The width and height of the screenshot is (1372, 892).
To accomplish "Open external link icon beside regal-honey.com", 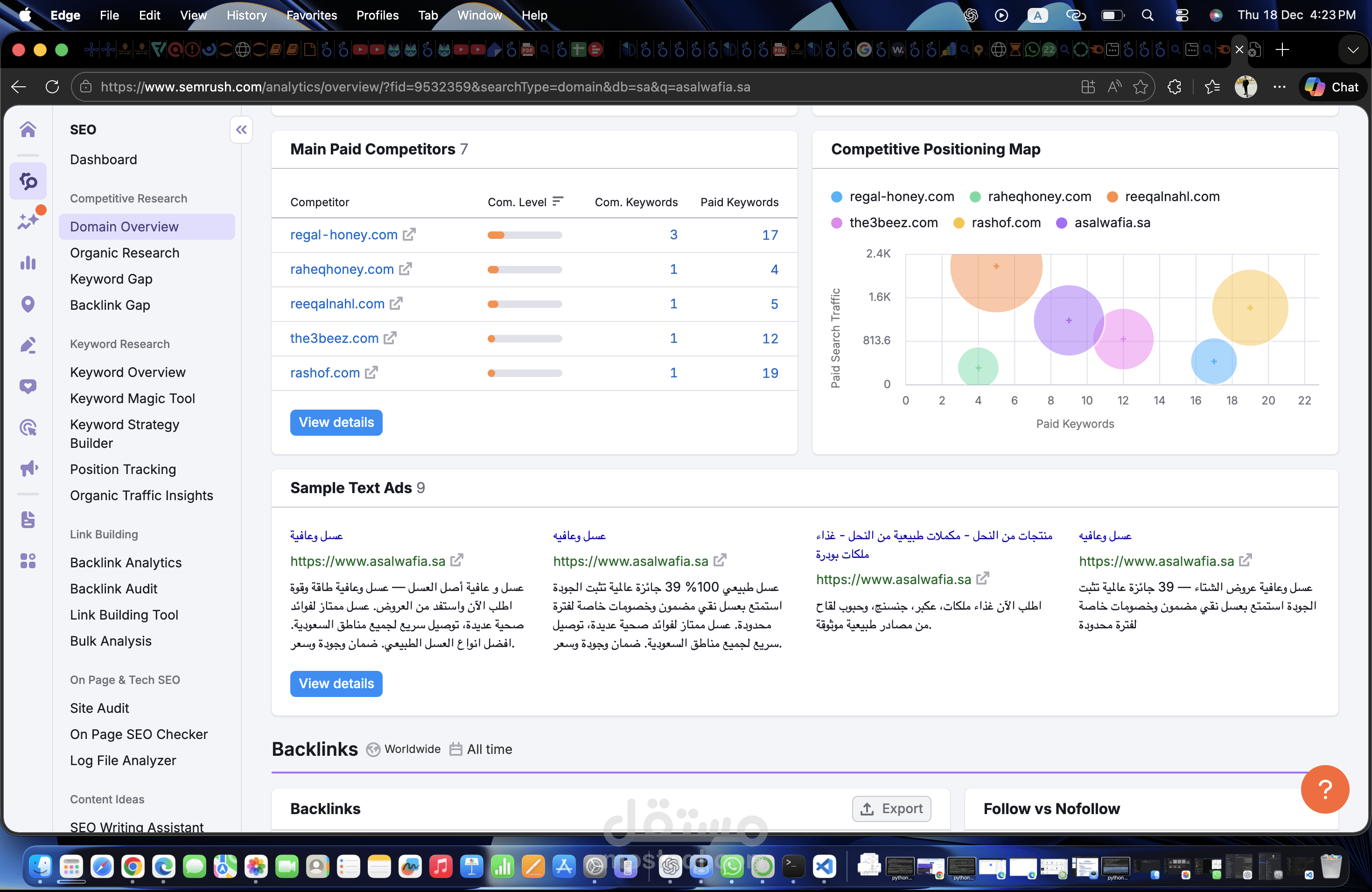I will point(409,235).
